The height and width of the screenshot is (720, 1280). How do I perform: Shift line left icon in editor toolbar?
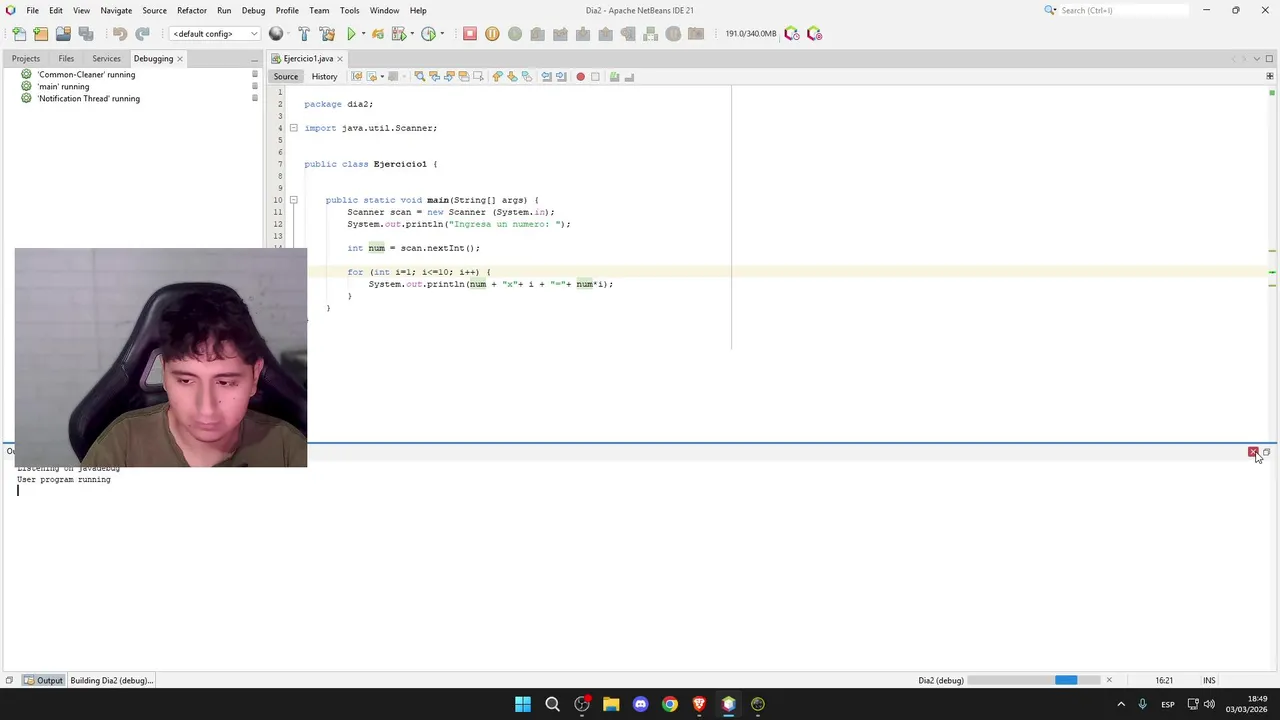(x=546, y=76)
